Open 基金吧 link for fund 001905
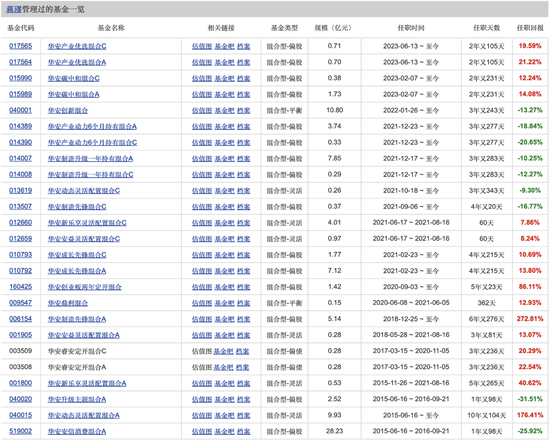 [224, 335]
